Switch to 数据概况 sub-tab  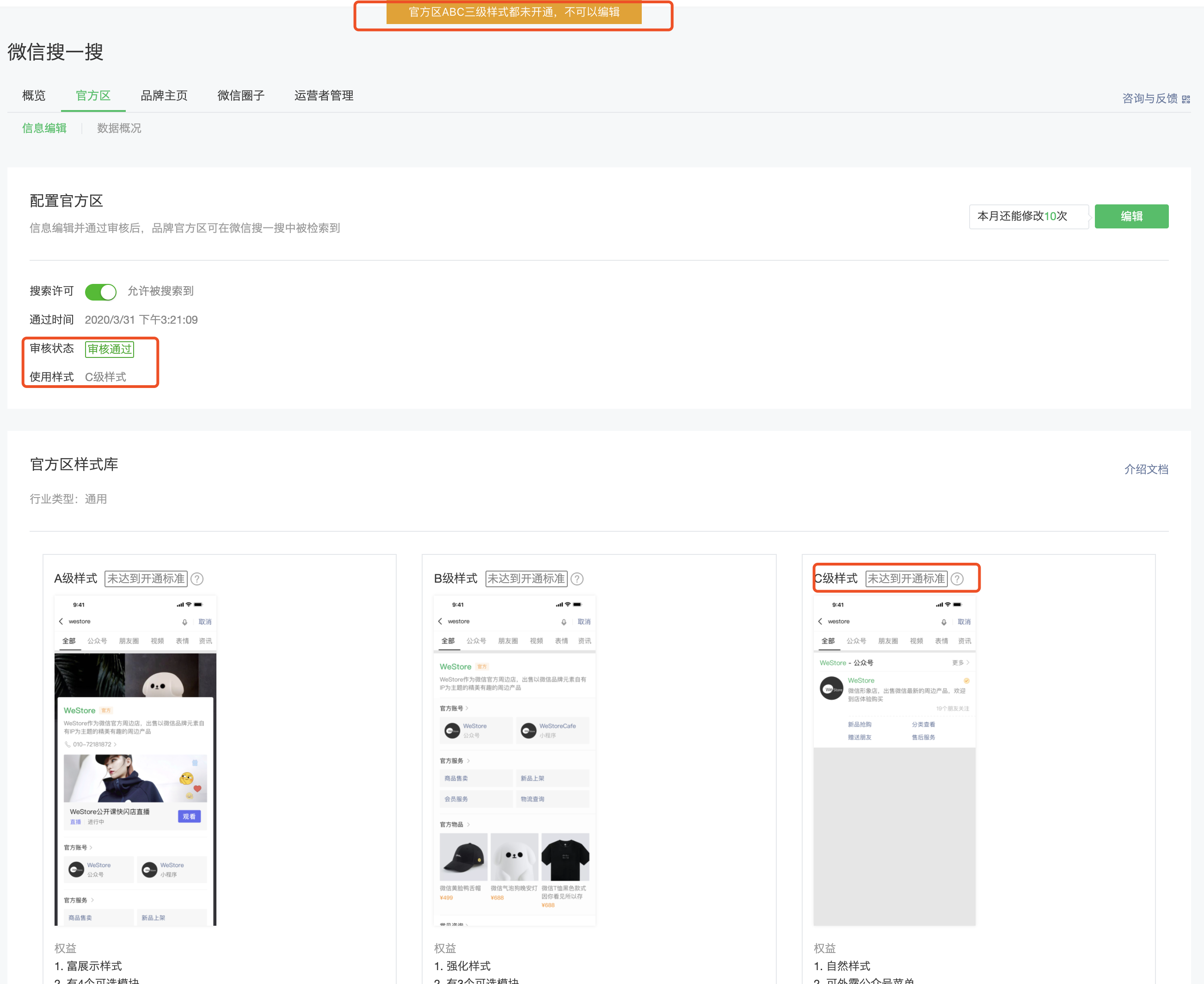119,128
